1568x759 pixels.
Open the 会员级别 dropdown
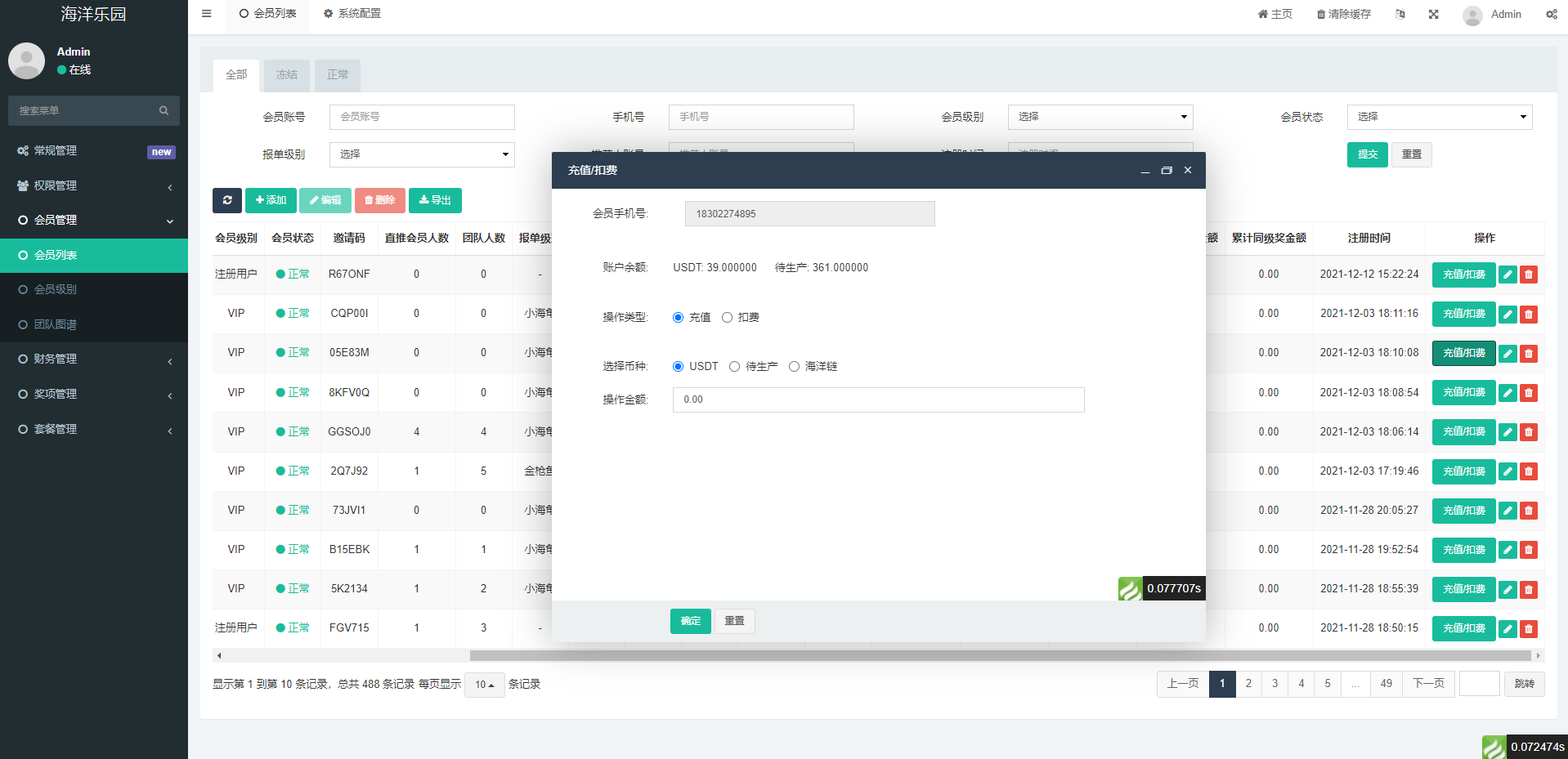tap(1100, 117)
